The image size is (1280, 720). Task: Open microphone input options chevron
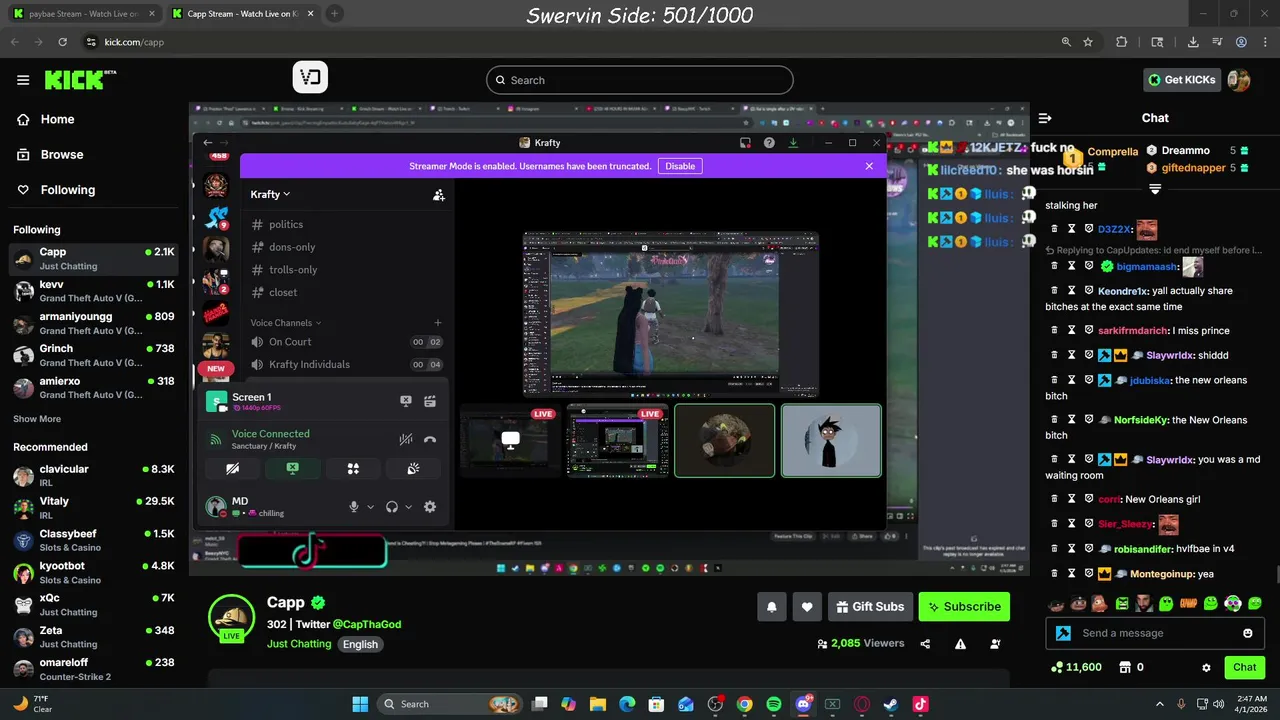(x=371, y=507)
